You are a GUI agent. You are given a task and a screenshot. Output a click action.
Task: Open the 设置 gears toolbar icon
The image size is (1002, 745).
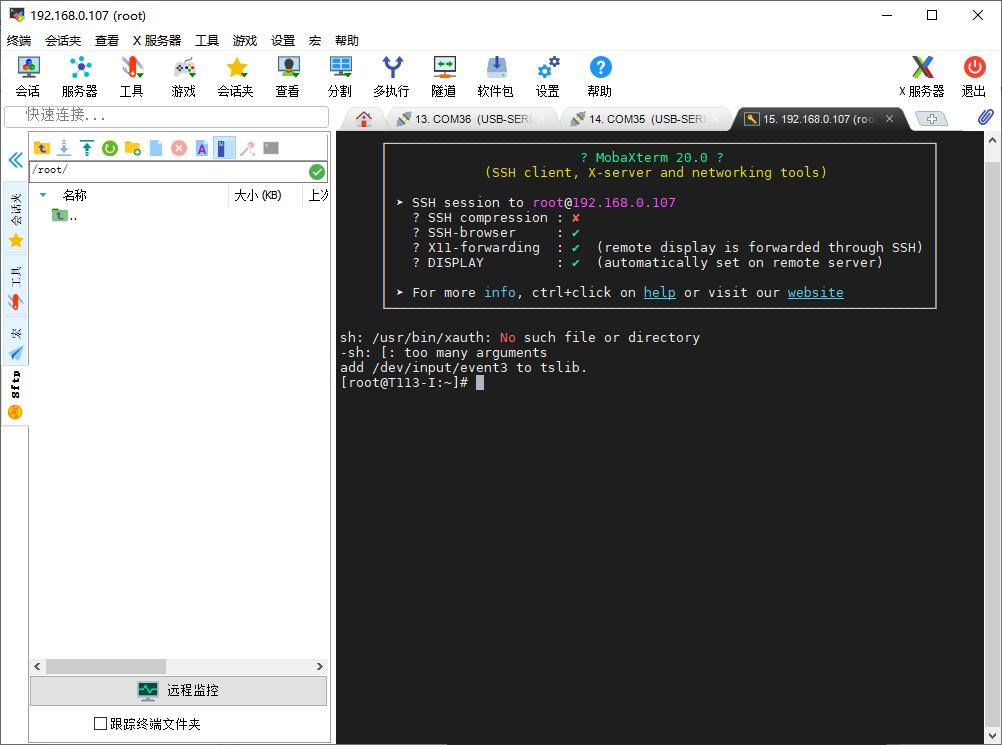(x=548, y=76)
